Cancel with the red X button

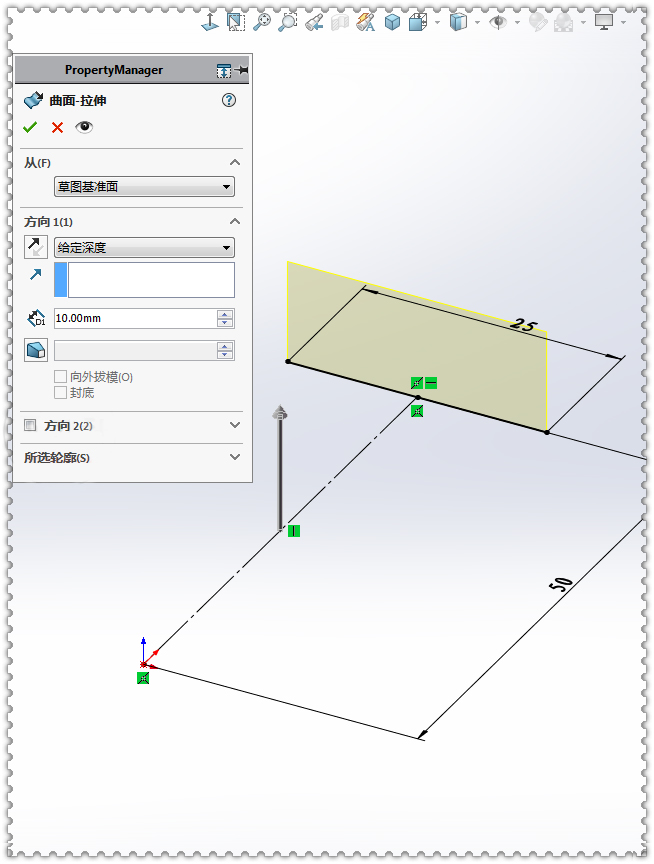coord(57,128)
